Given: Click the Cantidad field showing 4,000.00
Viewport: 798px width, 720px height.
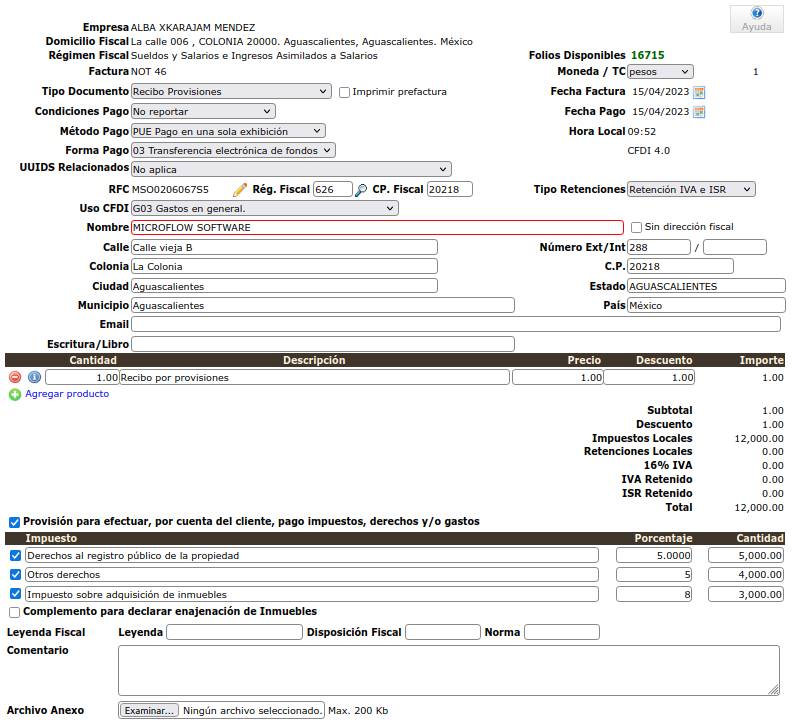Looking at the screenshot, I should 746,574.
